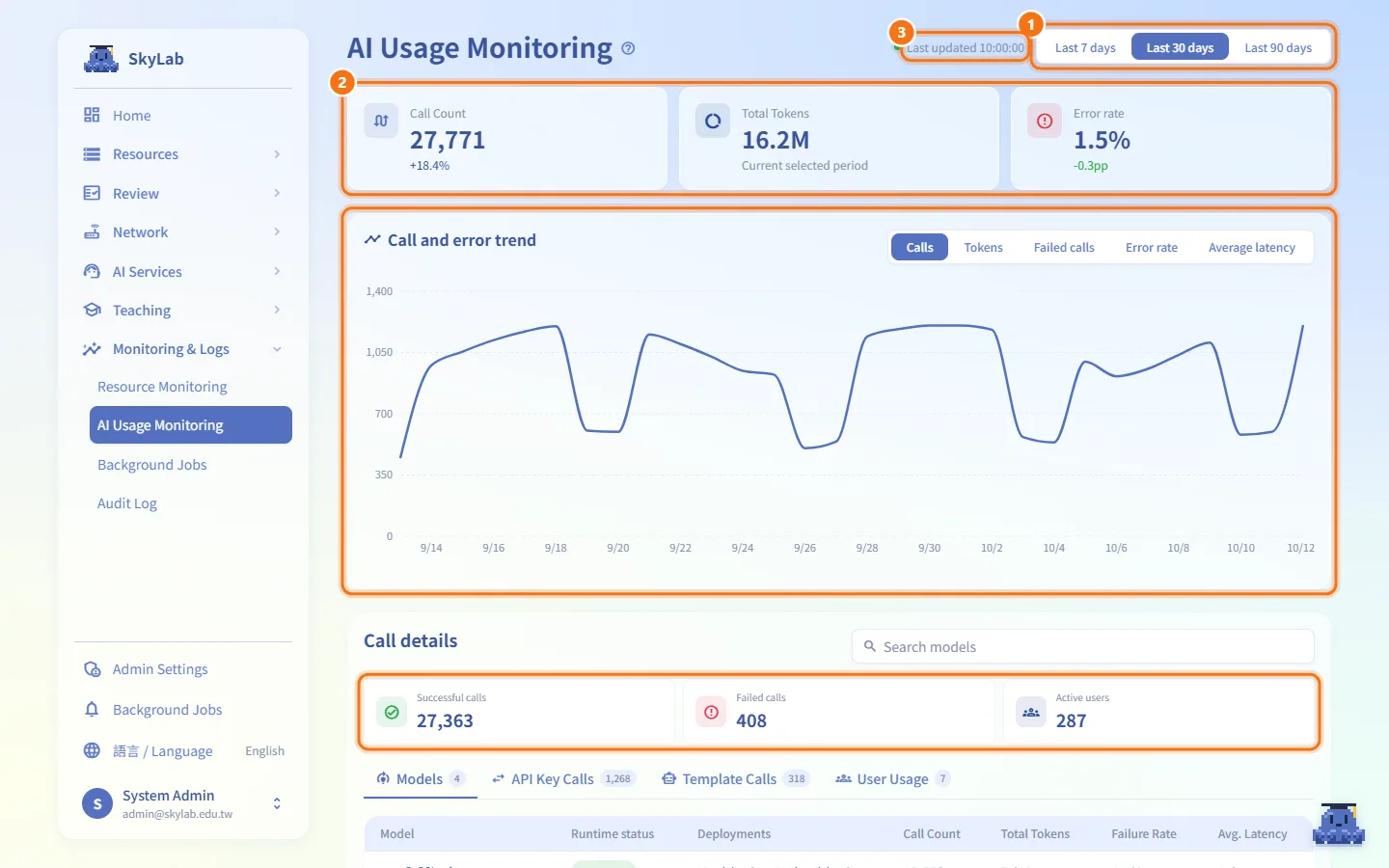Switch the chart to Average latency

pyautogui.click(x=1251, y=248)
